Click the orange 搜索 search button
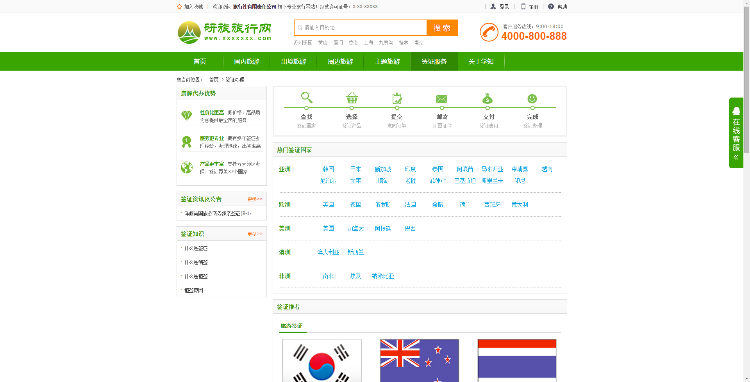 442,28
